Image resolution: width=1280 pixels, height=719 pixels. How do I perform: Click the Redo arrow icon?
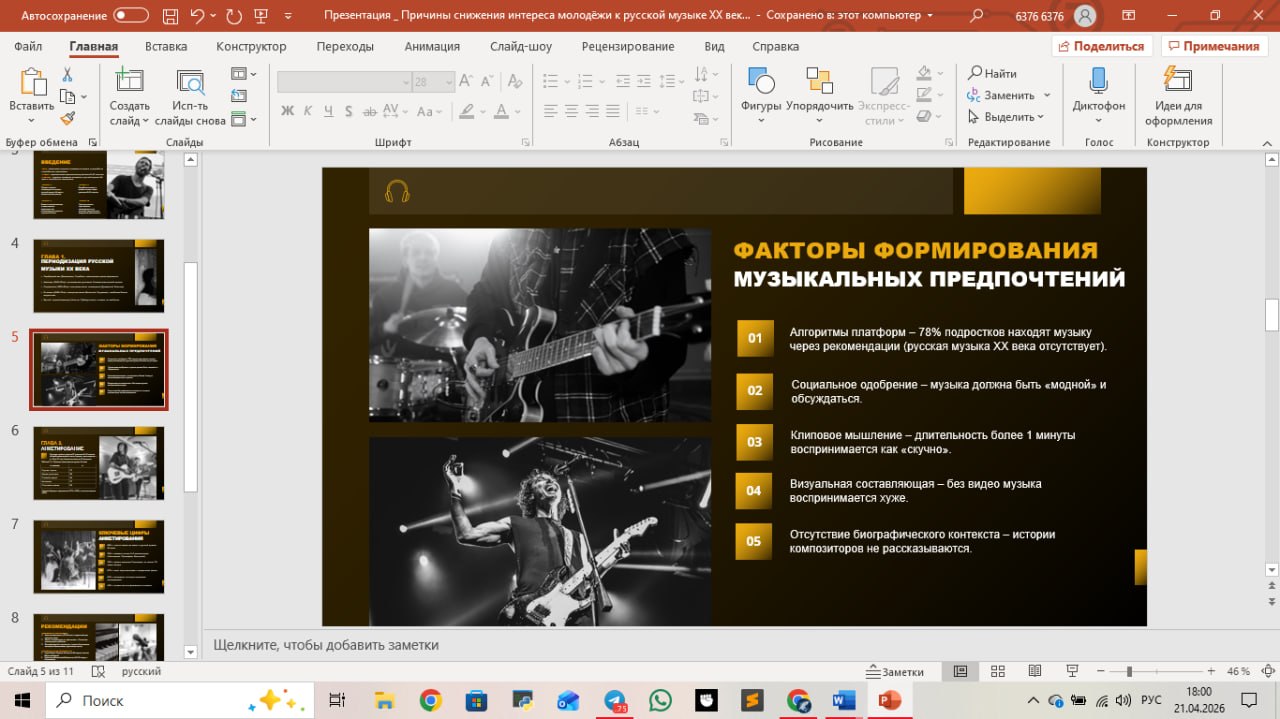point(234,16)
